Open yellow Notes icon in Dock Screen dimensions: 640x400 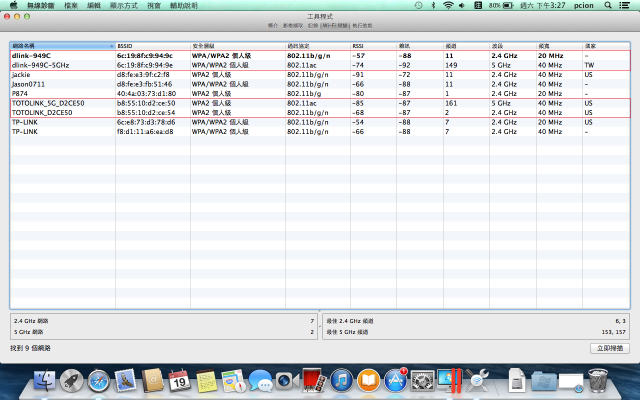(206, 381)
